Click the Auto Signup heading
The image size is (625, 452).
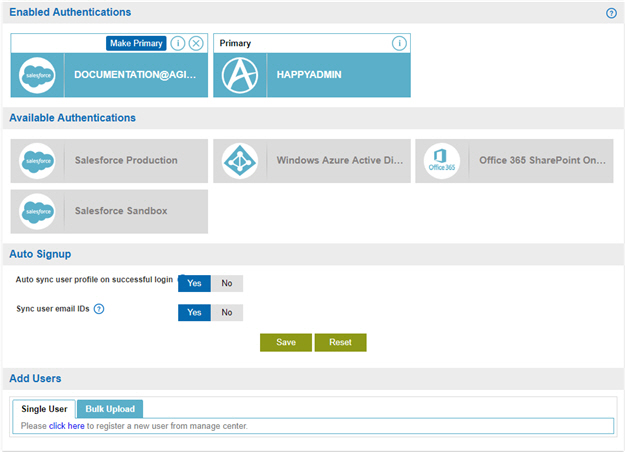click(40, 254)
